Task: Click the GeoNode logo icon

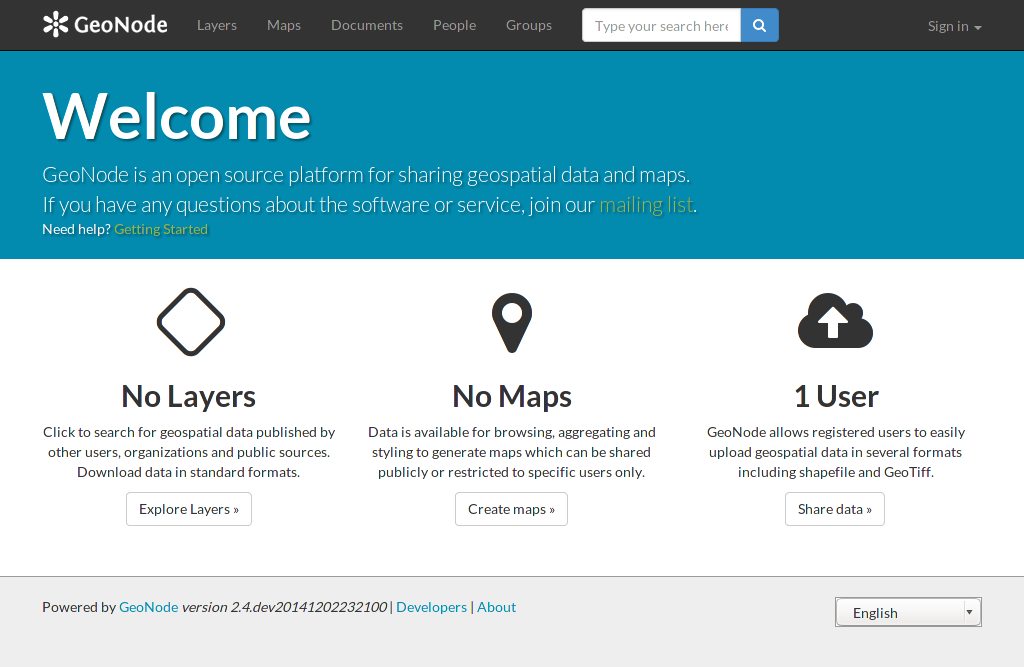Action: [x=56, y=24]
